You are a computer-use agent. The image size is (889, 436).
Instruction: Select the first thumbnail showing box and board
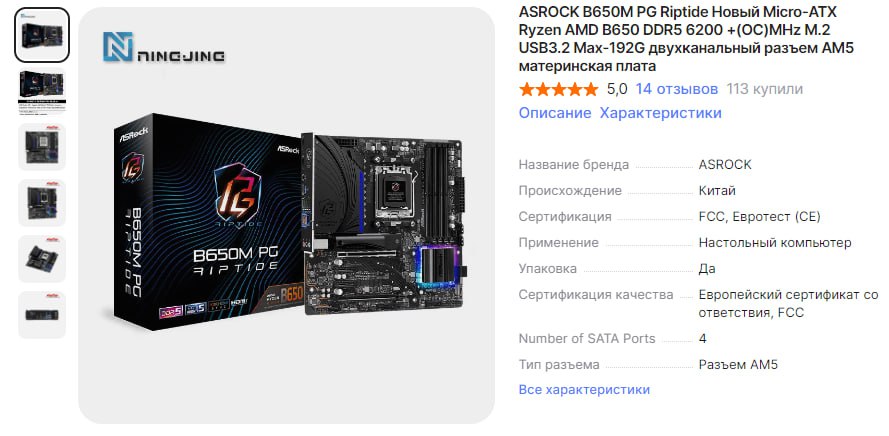pos(42,35)
